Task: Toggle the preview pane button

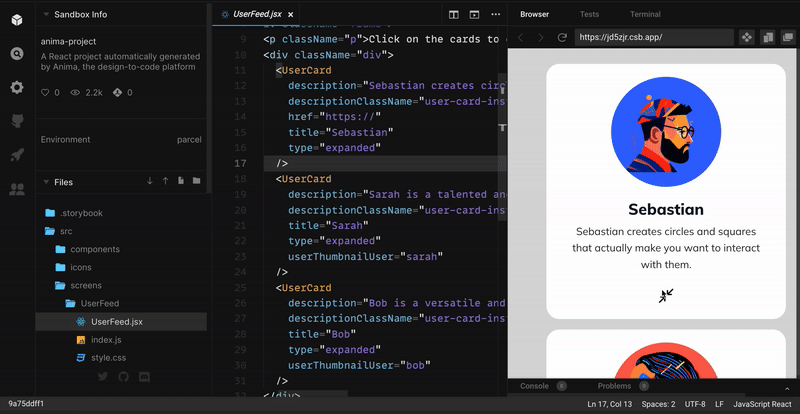Action: coord(474,15)
